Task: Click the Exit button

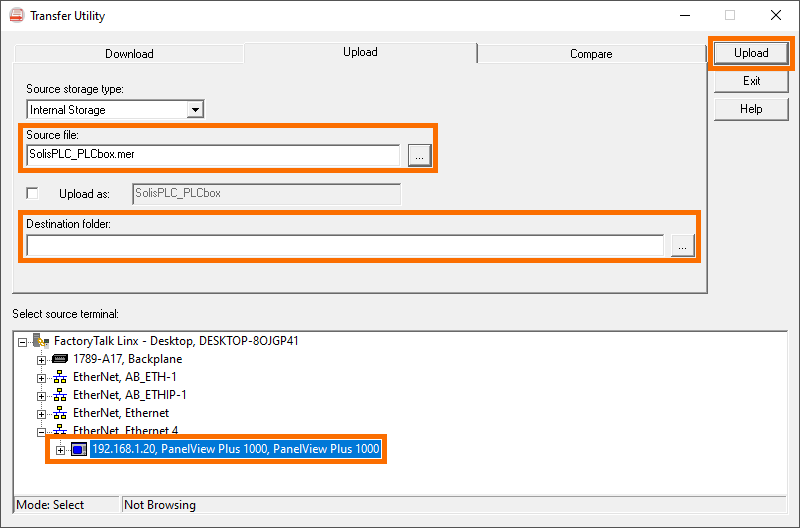Action: pos(751,81)
